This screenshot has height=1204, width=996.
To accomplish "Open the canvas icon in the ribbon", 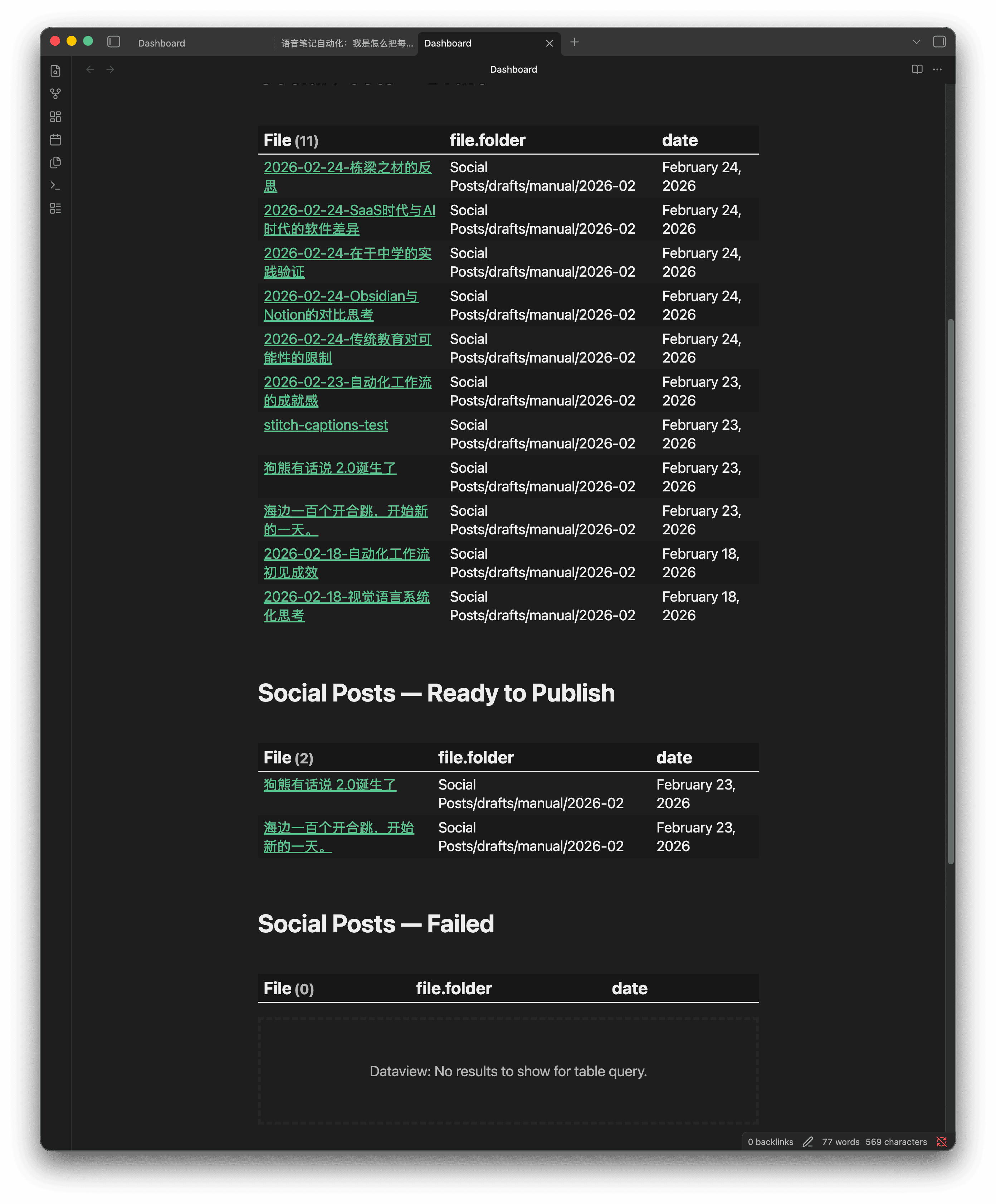I will pos(55,117).
